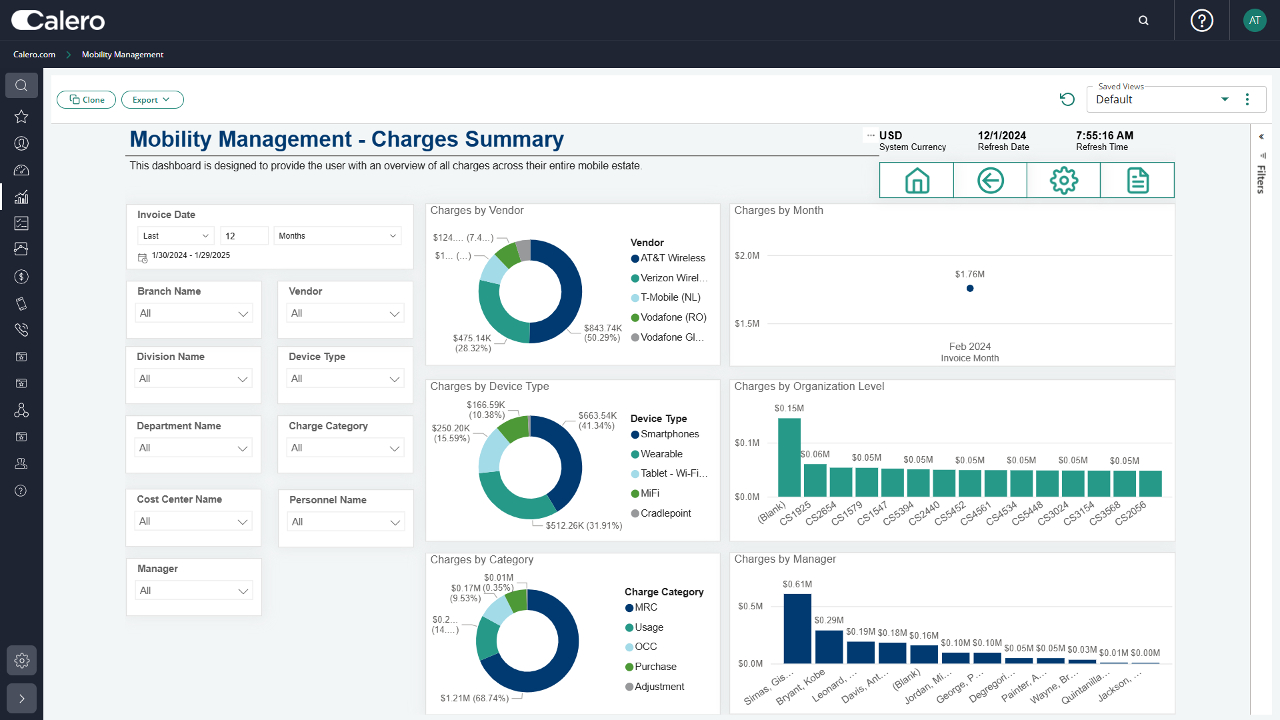This screenshot has height=720, width=1280.
Task: Open the Export menu button
Action: pyautogui.click(x=152, y=99)
